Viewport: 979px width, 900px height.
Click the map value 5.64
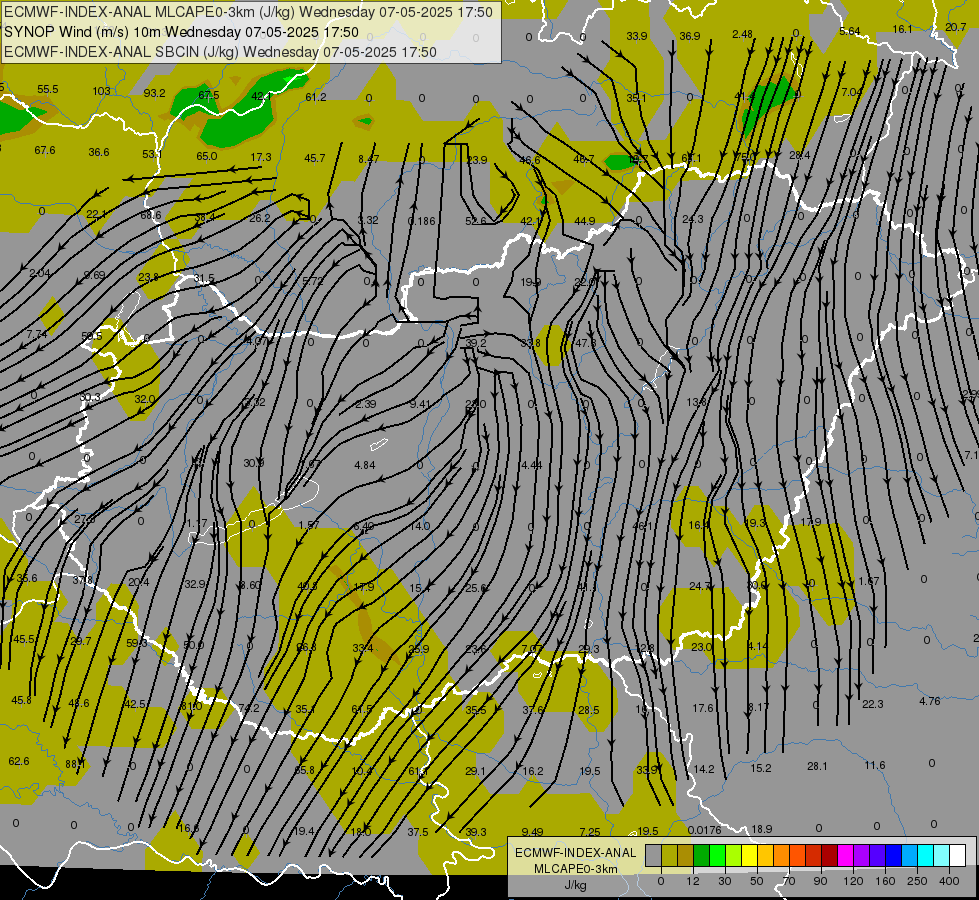click(850, 31)
